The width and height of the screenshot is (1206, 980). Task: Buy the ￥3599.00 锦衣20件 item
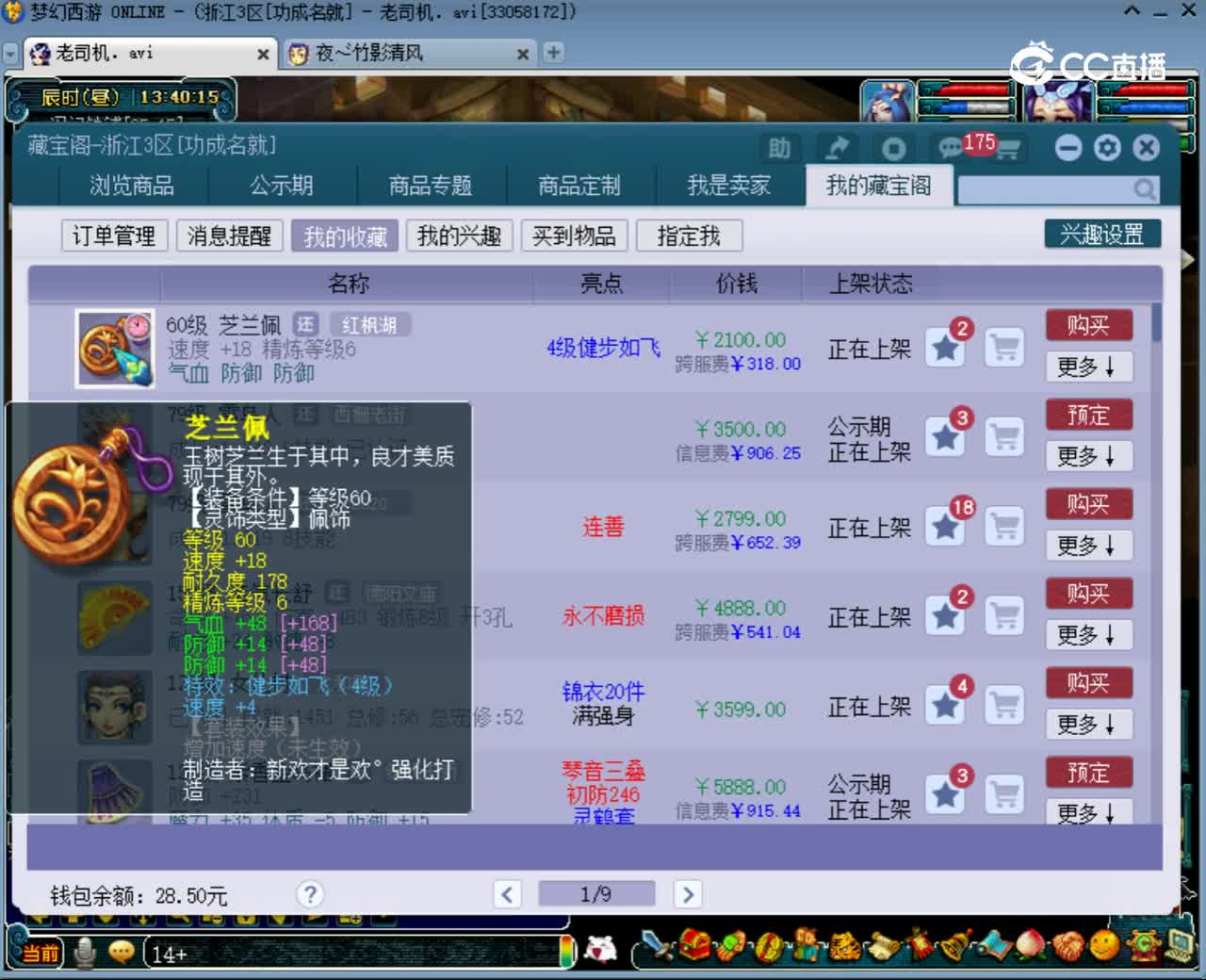(1088, 683)
